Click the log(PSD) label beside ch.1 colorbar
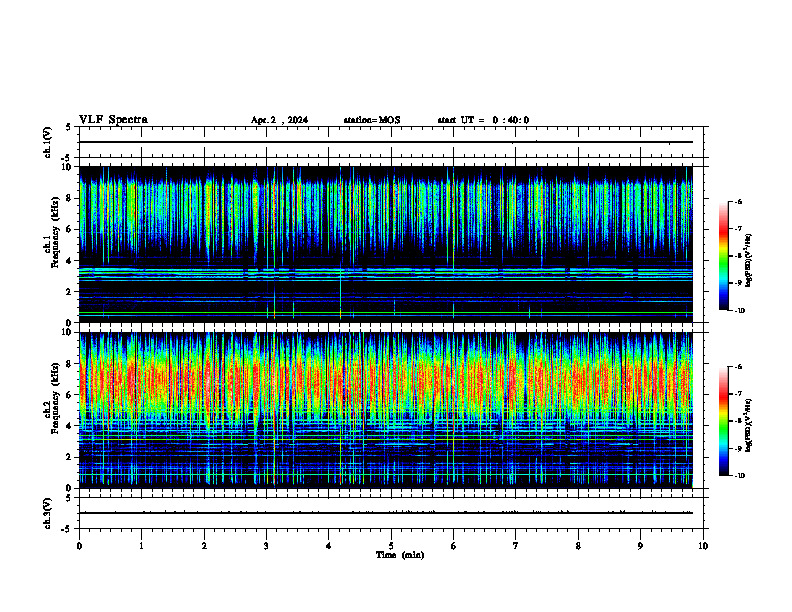 749,260
